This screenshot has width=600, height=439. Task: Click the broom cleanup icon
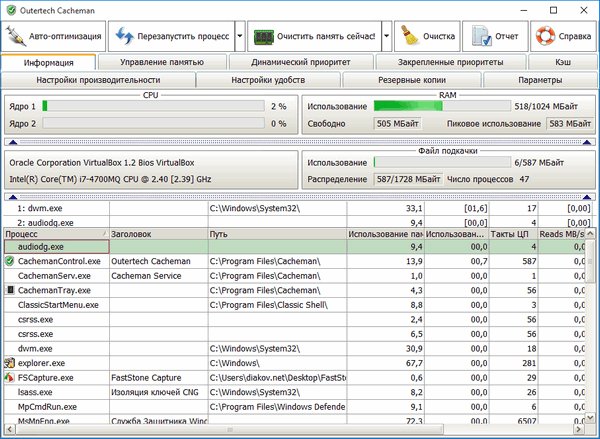coord(410,36)
